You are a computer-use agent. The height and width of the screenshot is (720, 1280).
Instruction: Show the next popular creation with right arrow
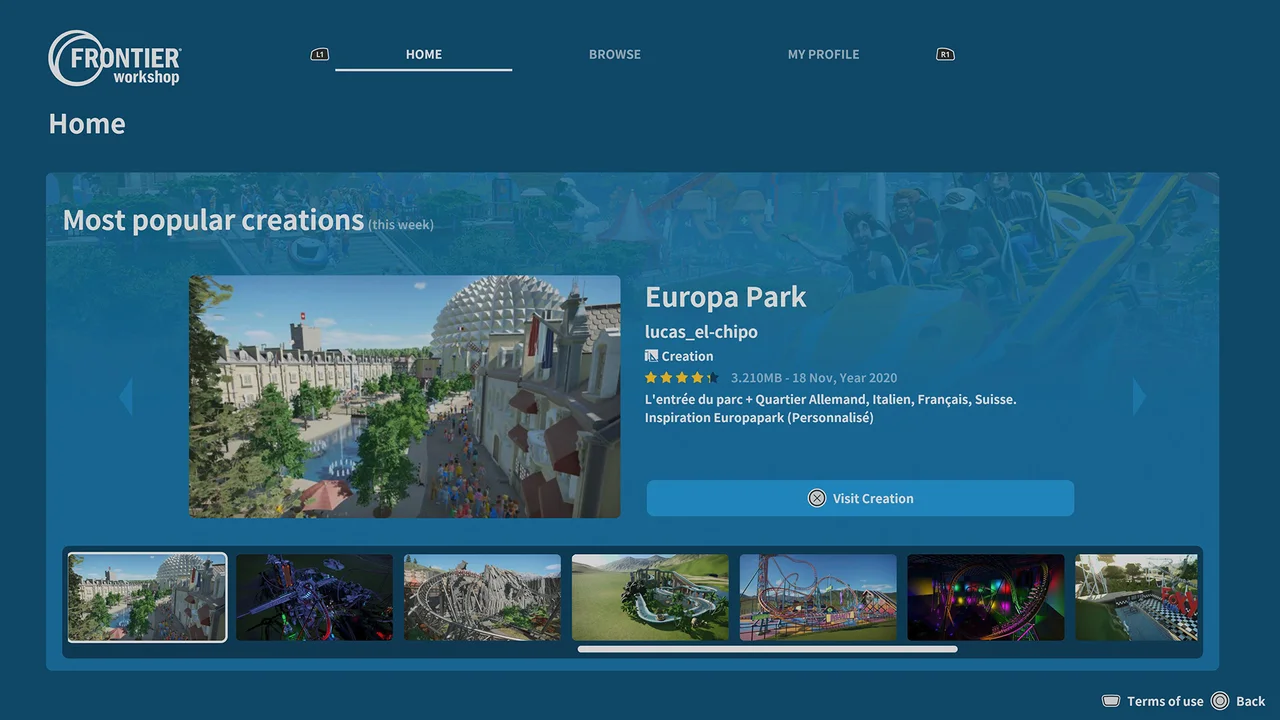pos(1139,396)
